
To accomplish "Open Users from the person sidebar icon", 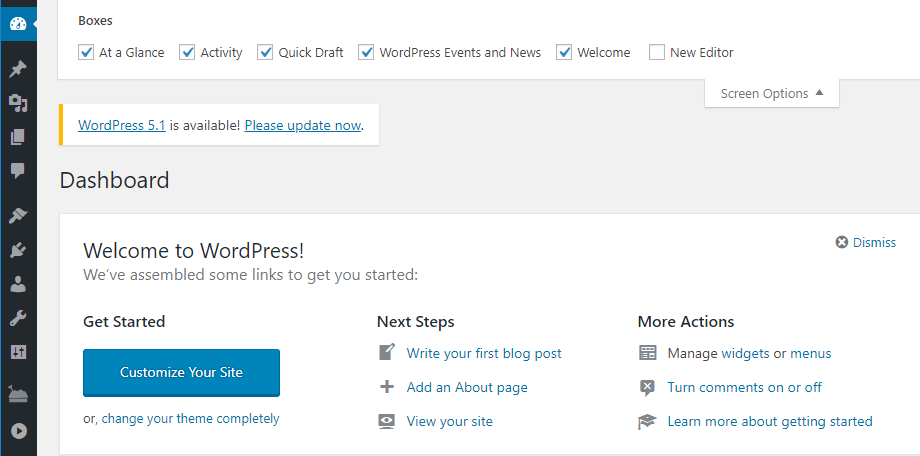I will (18, 284).
